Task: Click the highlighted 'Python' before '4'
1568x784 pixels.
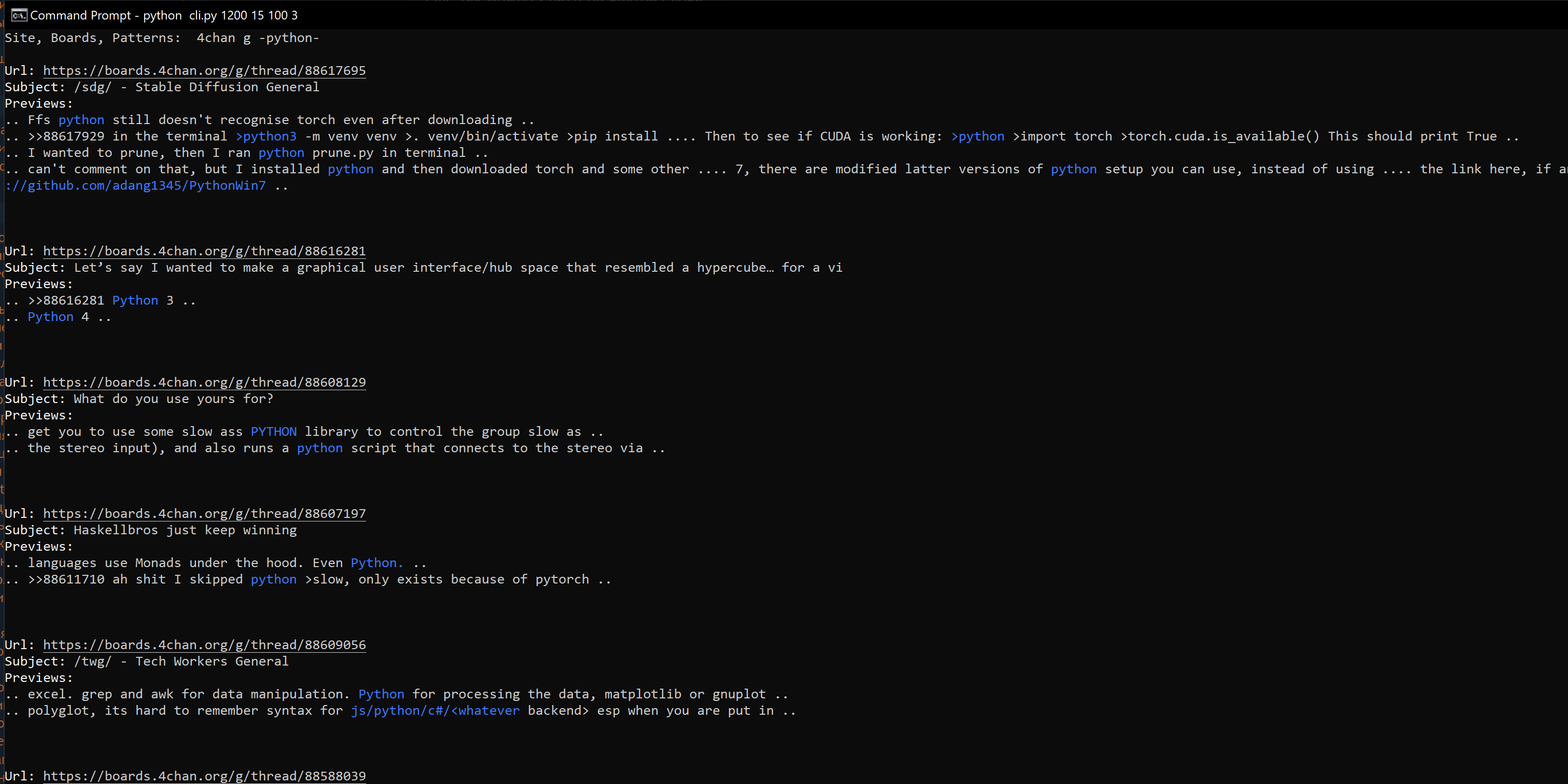Action: [x=50, y=317]
